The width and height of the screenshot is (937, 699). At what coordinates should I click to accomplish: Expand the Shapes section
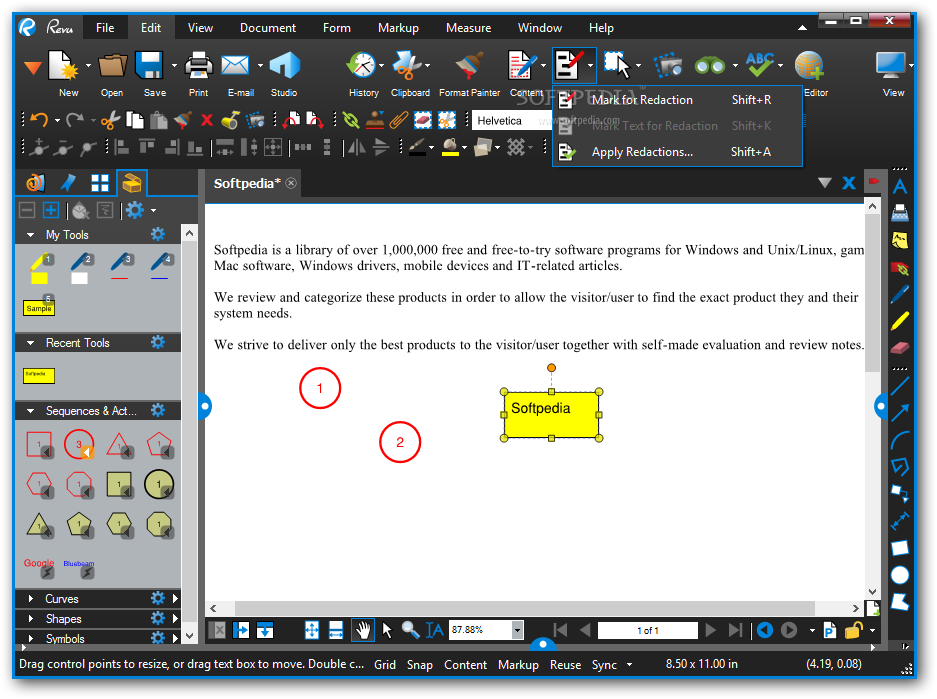pos(30,619)
